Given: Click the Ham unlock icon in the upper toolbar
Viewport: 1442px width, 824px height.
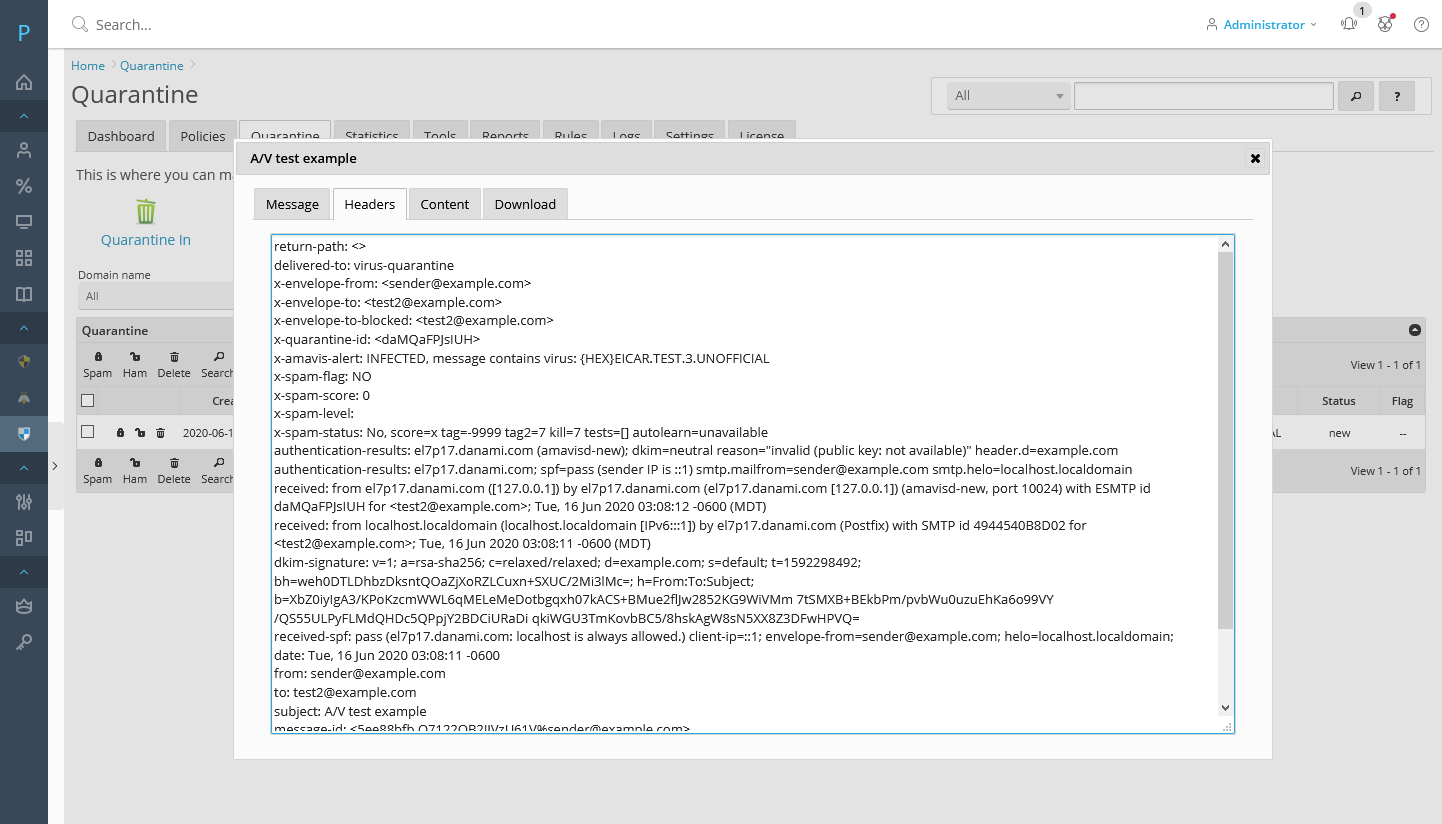Looking at the screenshot, I should 135,357.
